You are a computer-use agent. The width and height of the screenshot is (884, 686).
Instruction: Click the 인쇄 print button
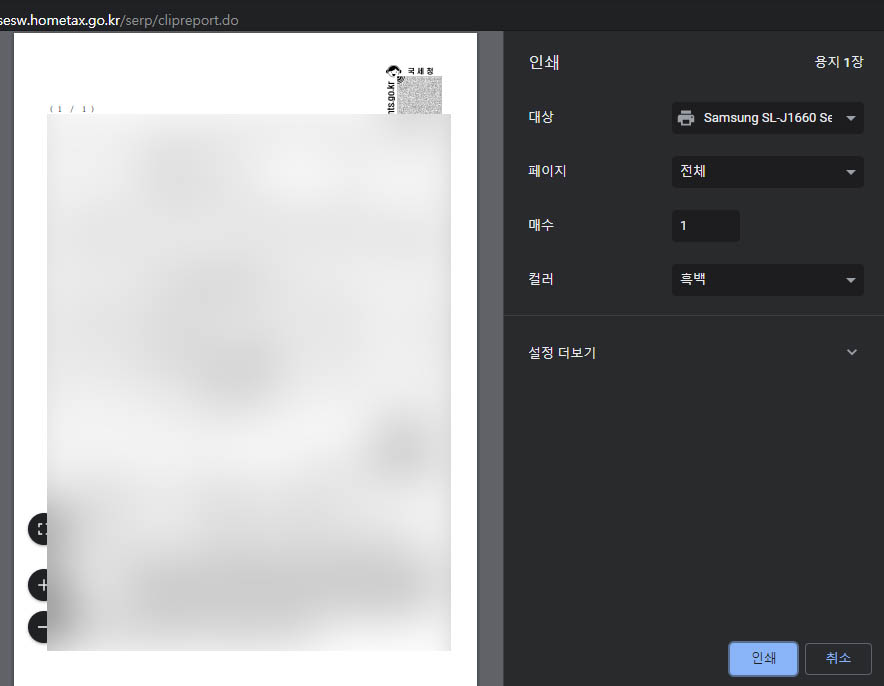pos(763,658)
